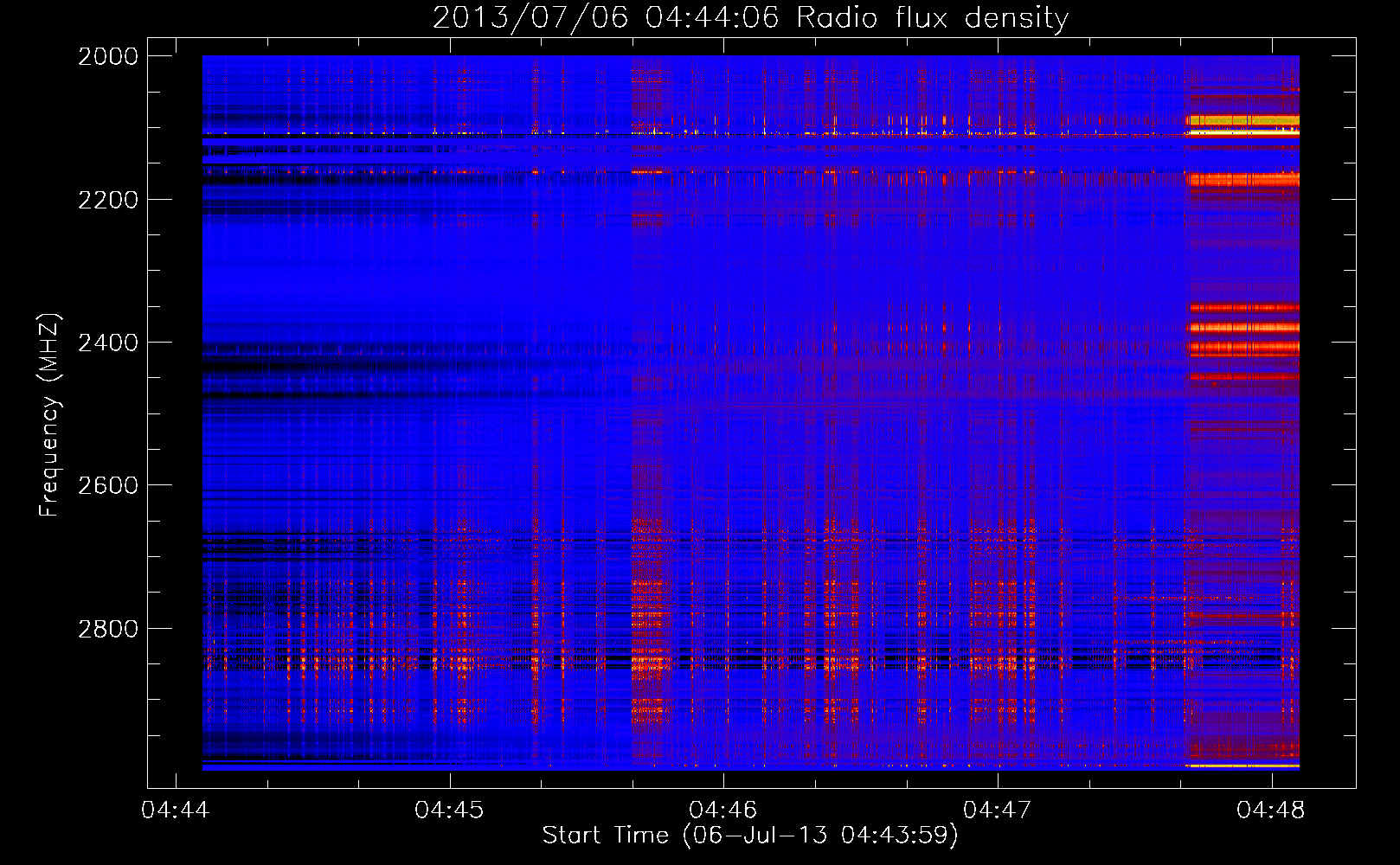Click the 2400 frequency tick label
This screenshot has width=1400, height=865.
(108, 343)
